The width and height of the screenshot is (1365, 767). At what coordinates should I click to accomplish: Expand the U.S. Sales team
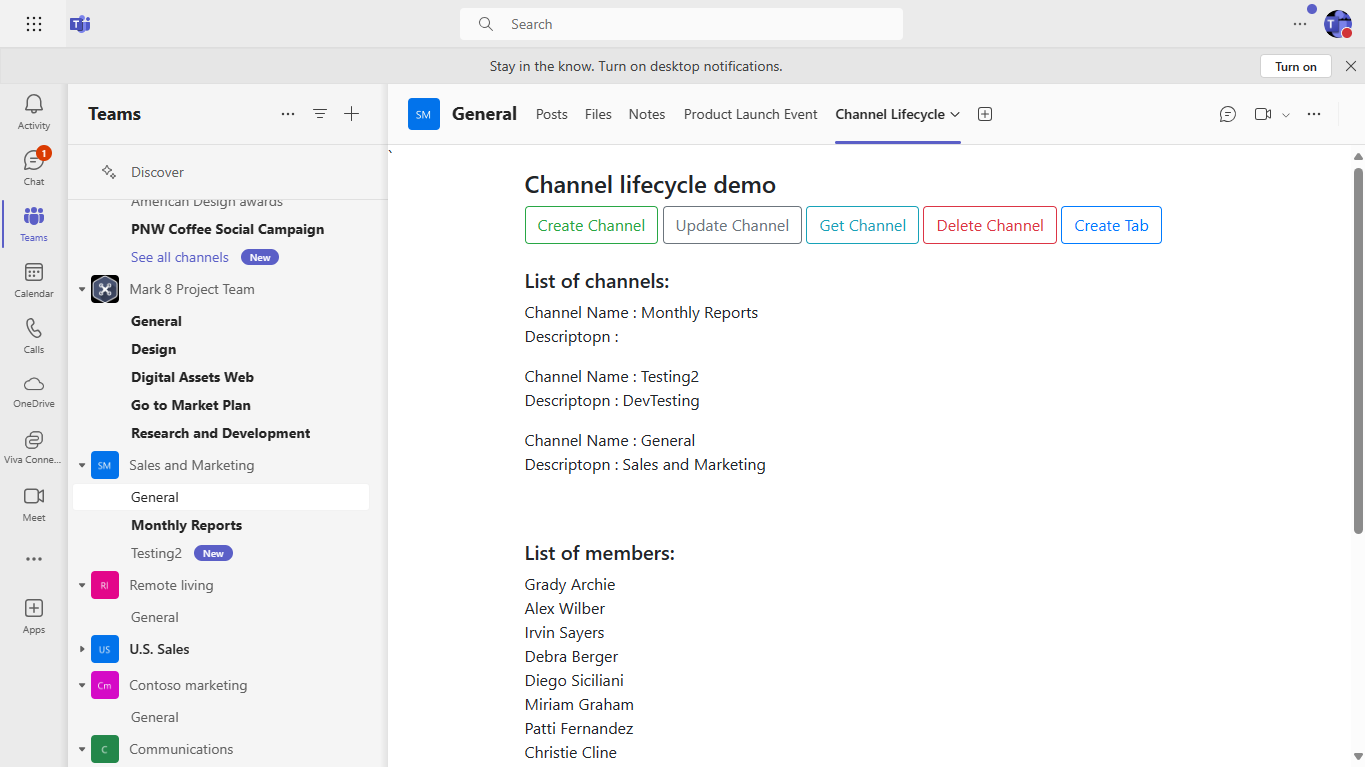pyautogui.click(x=82, y=649)
